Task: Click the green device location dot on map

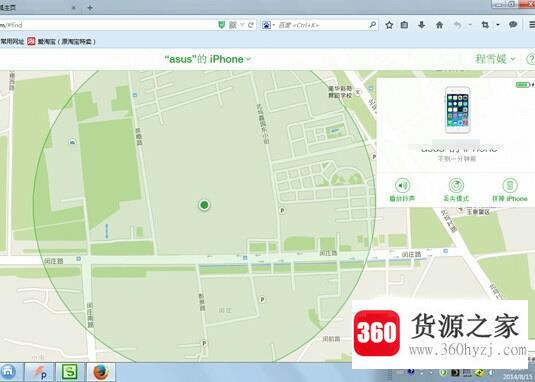Action: coord(204,205)
